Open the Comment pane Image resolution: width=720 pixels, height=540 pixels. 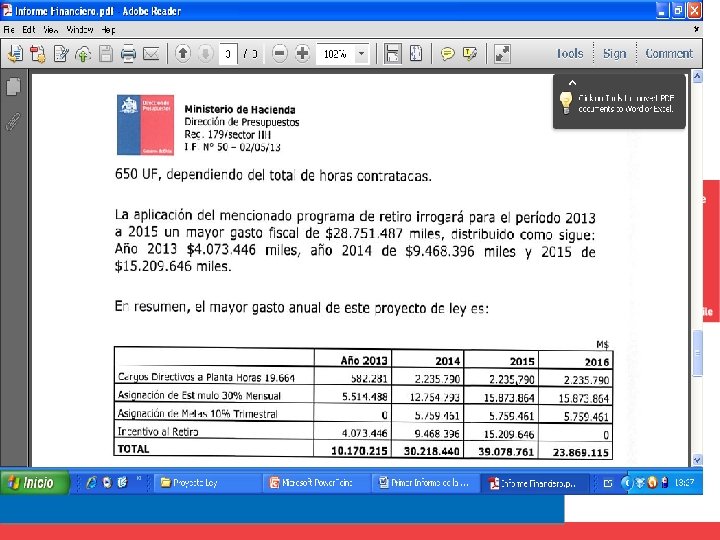669,54
